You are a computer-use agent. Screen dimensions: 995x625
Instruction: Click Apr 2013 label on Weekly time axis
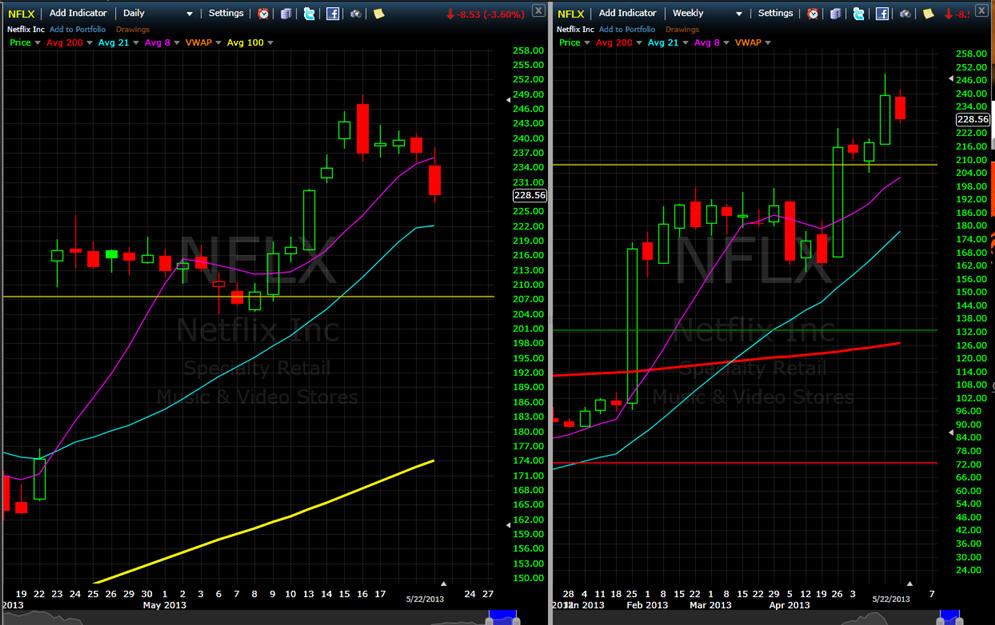pos(789,605)
